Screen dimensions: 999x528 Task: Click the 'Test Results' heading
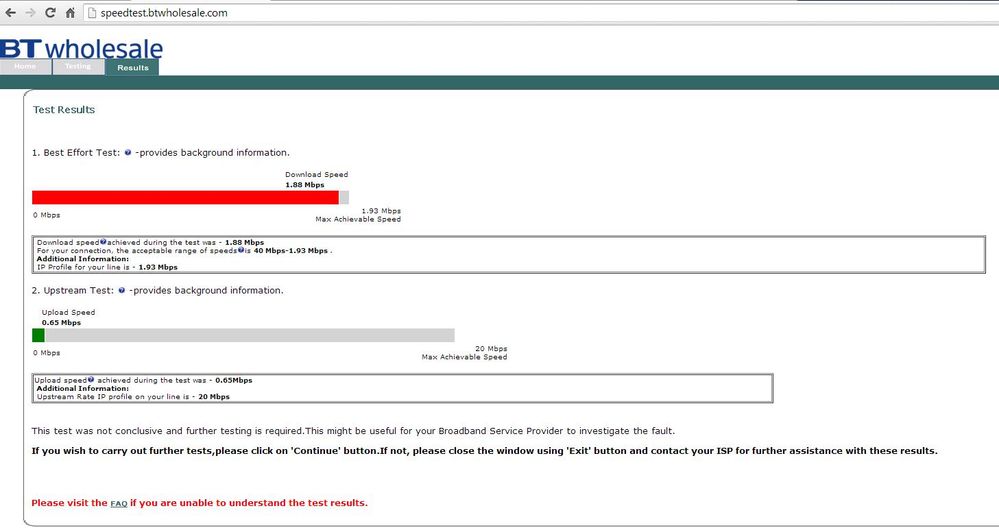[x=64, y=110]
